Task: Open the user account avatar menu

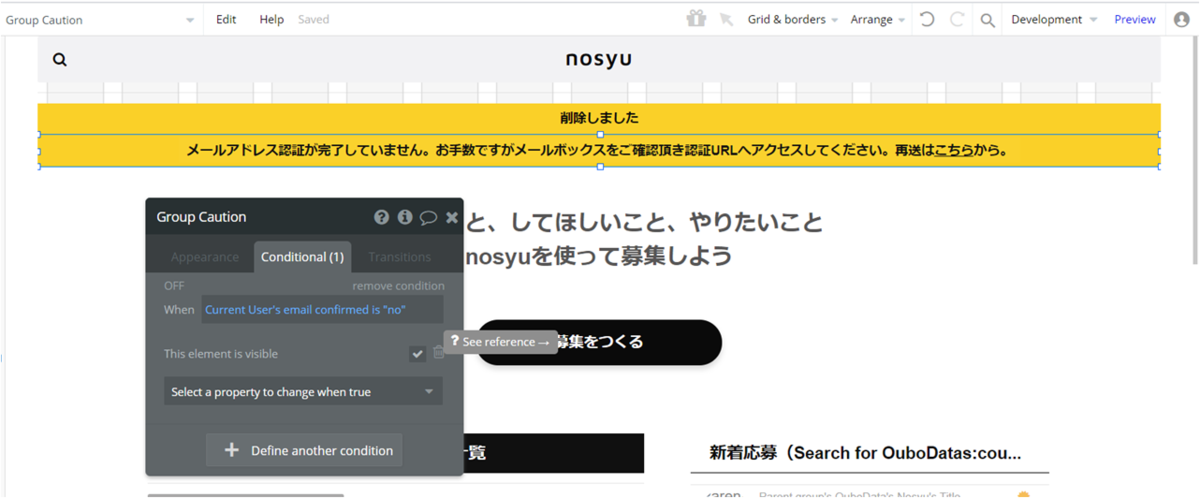Action: pos(1181,19)
